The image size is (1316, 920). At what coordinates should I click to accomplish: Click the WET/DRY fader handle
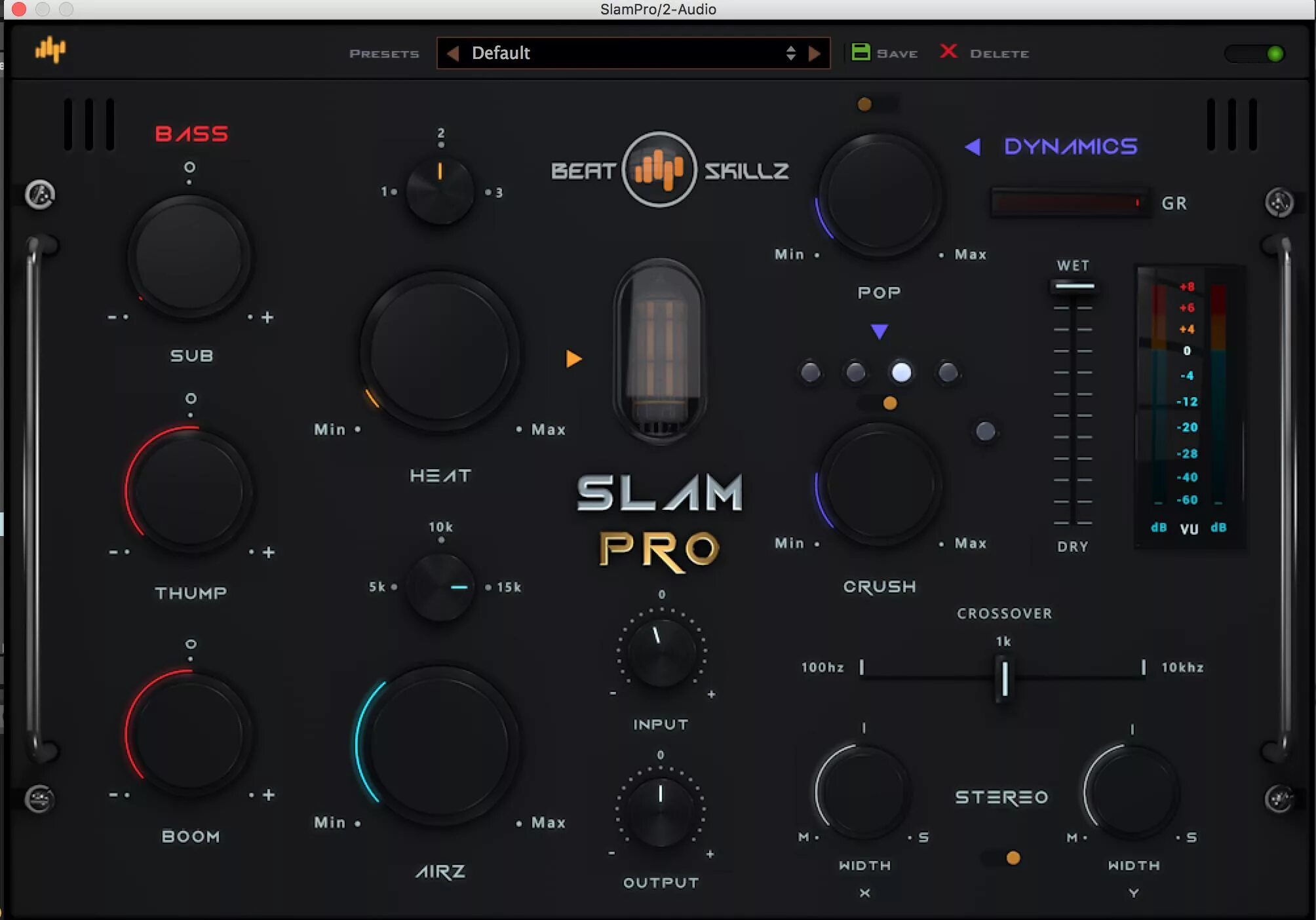(1073, 286)
